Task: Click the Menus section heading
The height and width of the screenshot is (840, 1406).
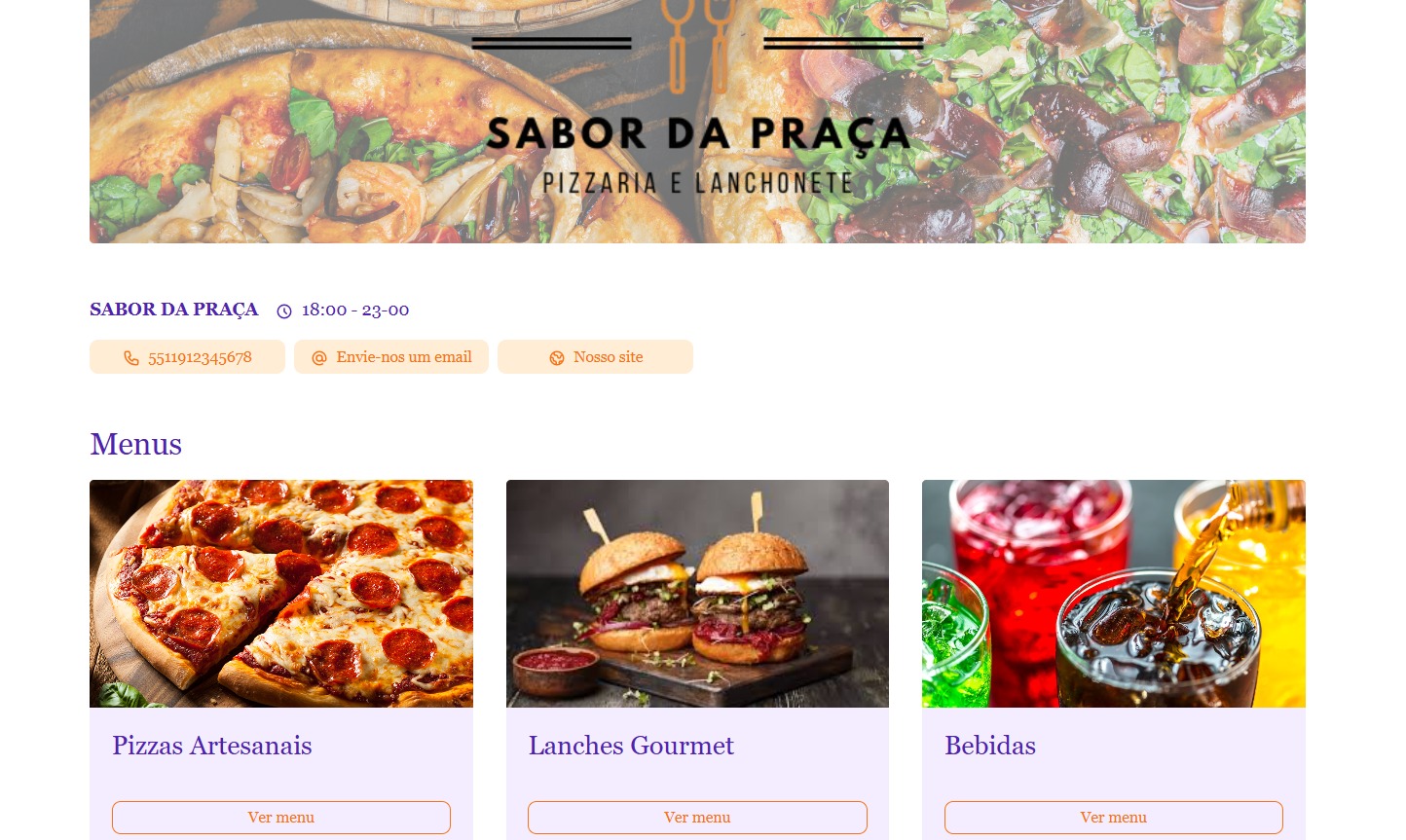Action: click(x=136, y=444)
